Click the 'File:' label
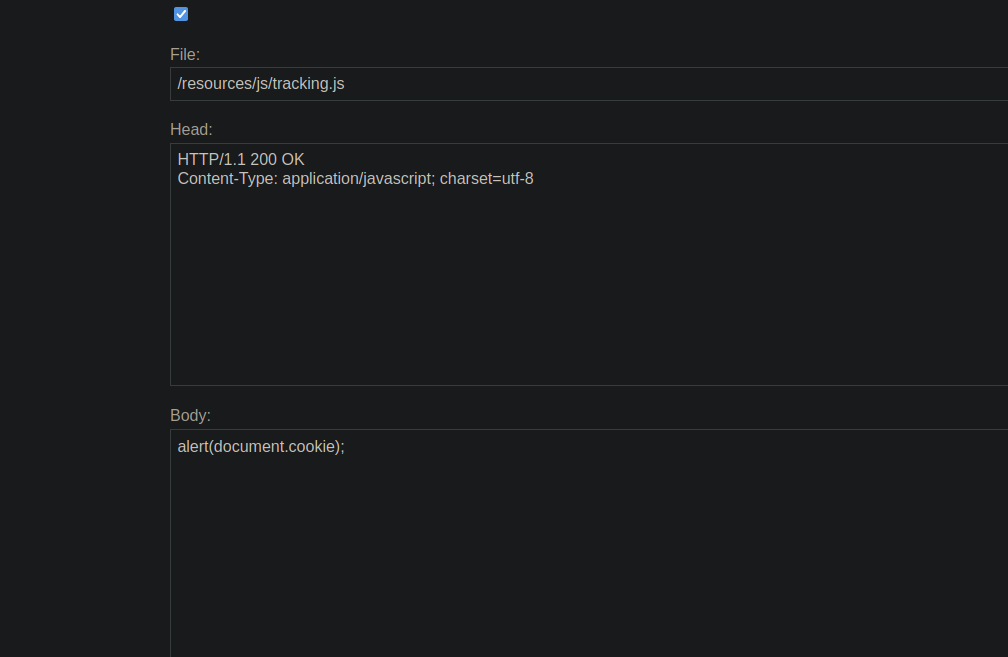Screen dimensions: 1008x657 (185, 55)
